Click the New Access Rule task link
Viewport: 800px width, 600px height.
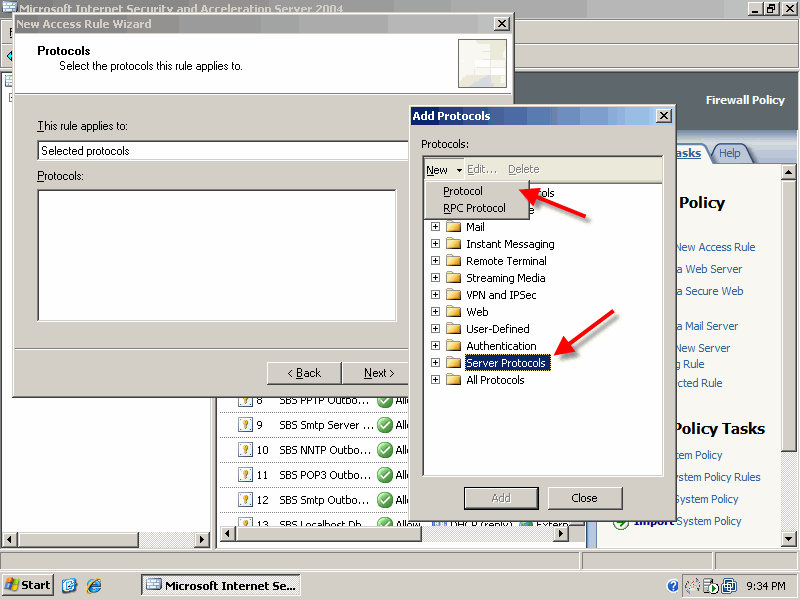(715, 247)
